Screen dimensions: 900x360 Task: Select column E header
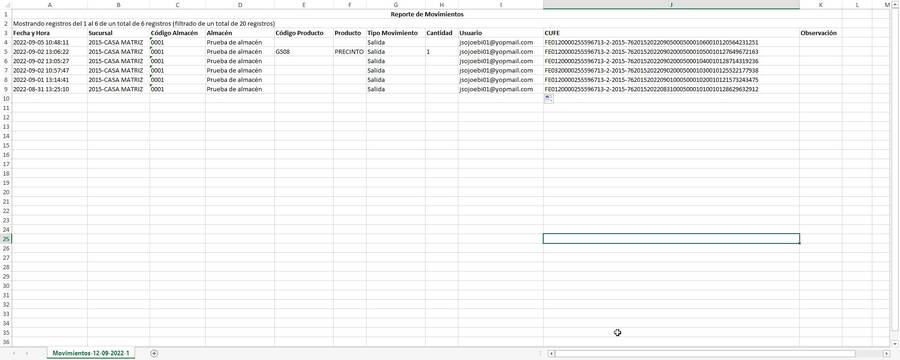(304, 5)
